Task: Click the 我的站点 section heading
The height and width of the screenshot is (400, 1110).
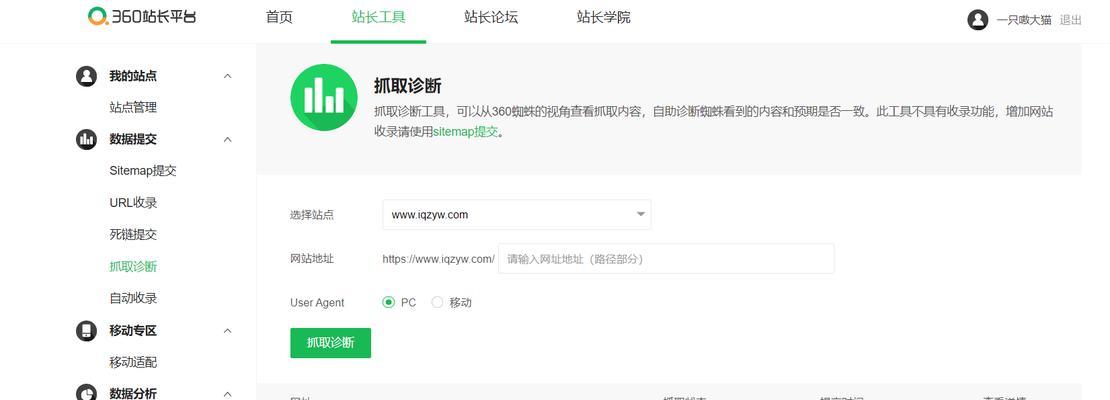Action: point(133,76)
